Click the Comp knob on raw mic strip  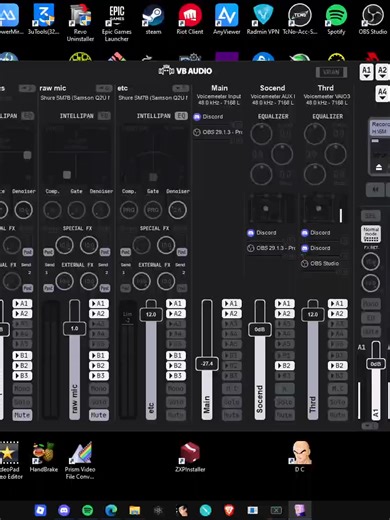(x=52, y=210)
